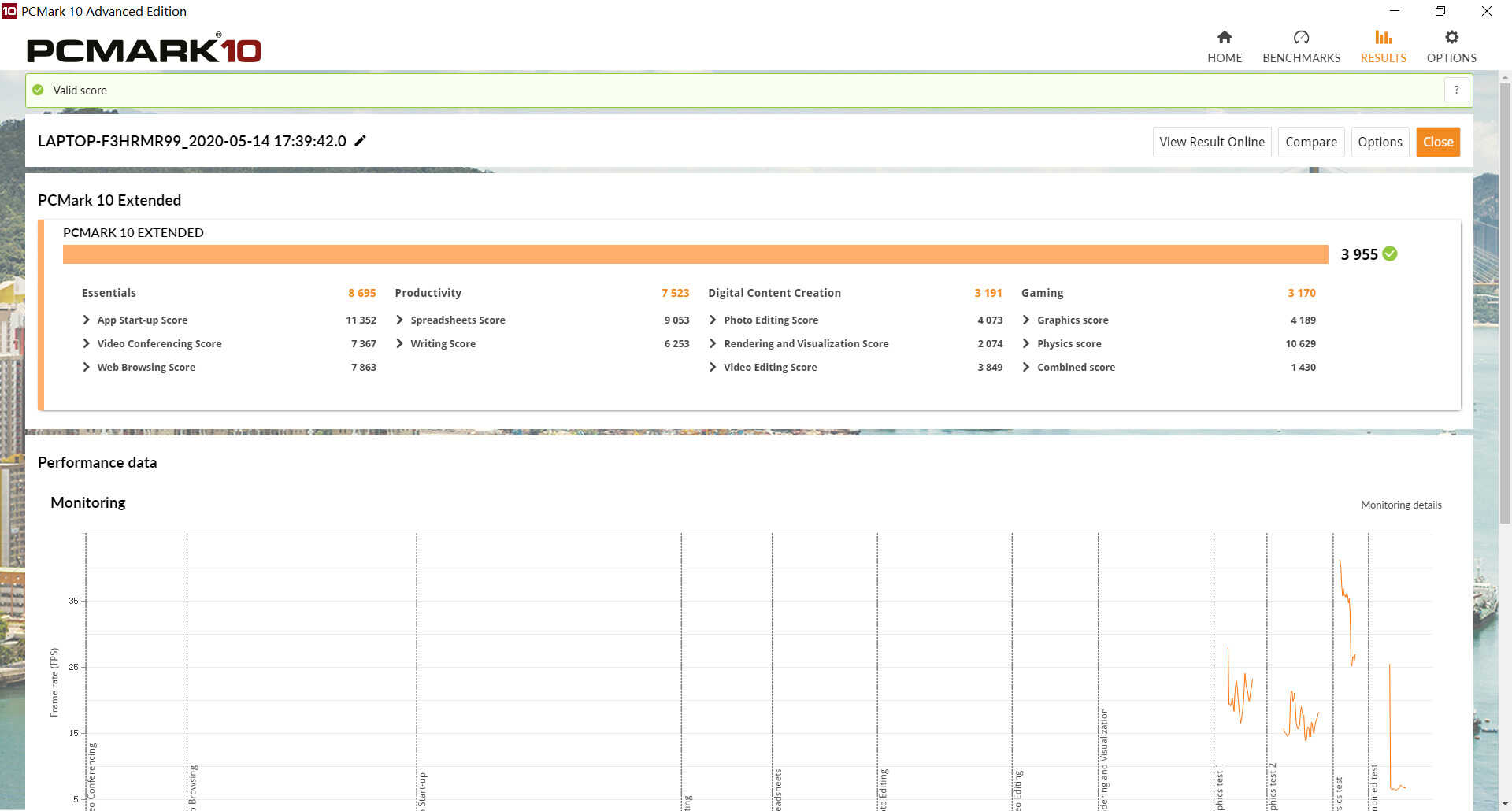Image resolution: width=1512 pixels, height=811 pixels.
Task: Click the Physics score value 10 629
Action: point(1300,343)
